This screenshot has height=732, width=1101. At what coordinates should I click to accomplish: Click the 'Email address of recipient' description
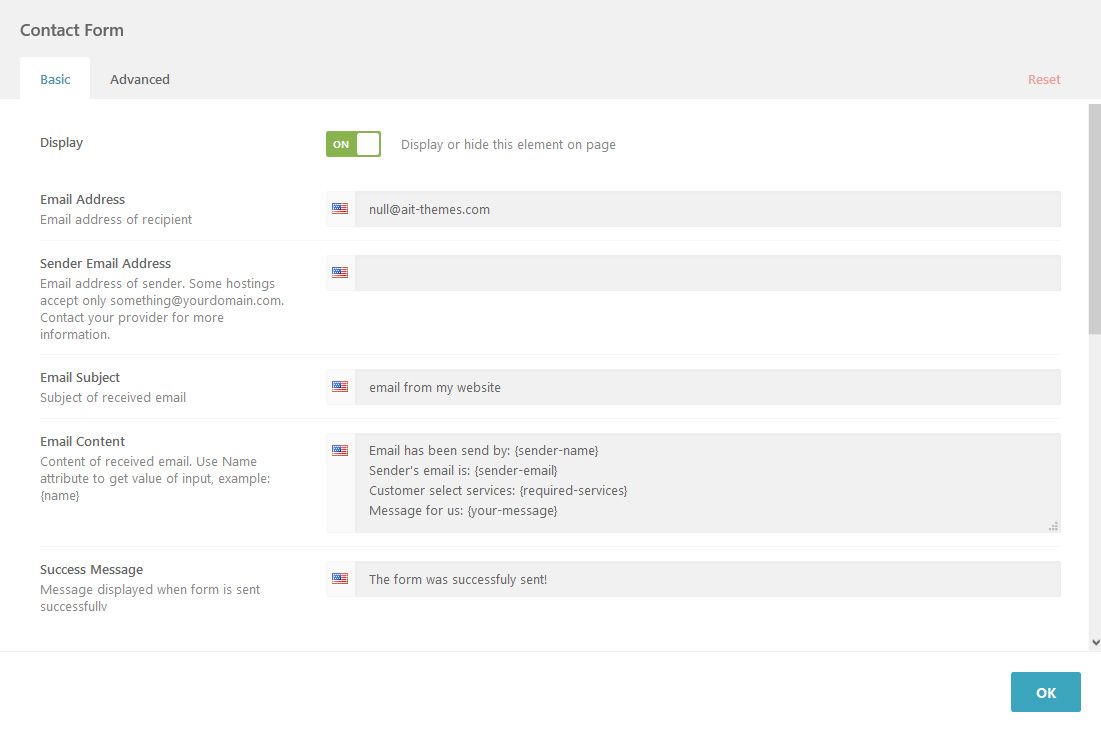[116, 219]
